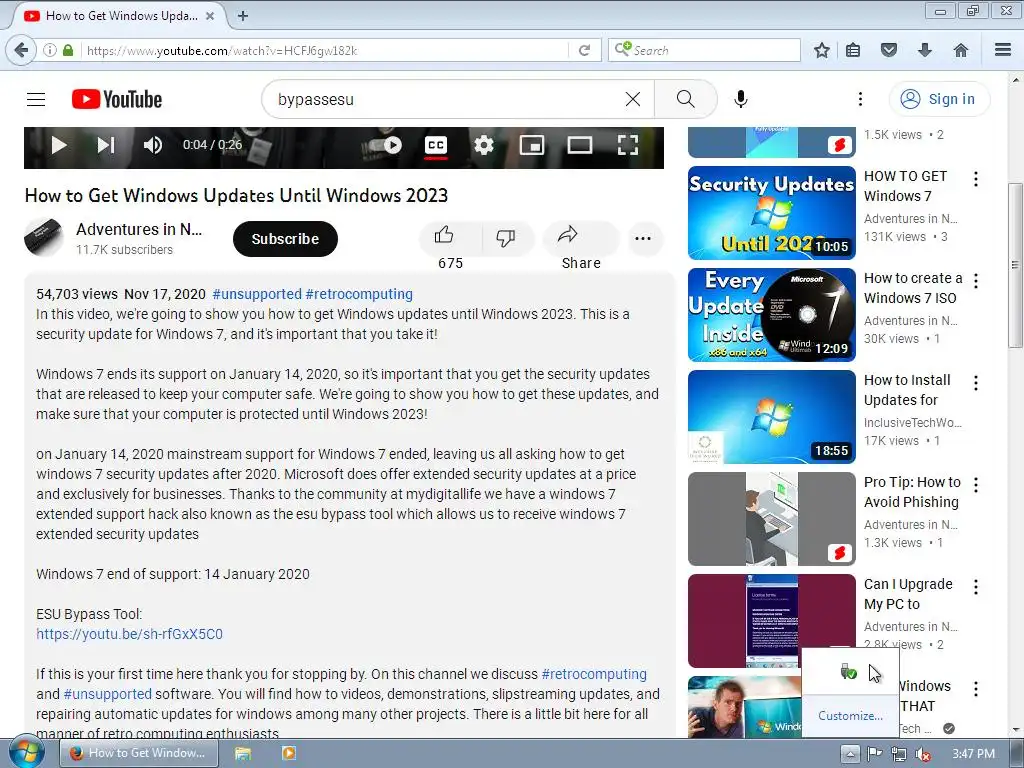Toggle the autoplay switch in player
Viewport: 1024px width, 768px height.
pyautogui.click(x=384, y=145)
